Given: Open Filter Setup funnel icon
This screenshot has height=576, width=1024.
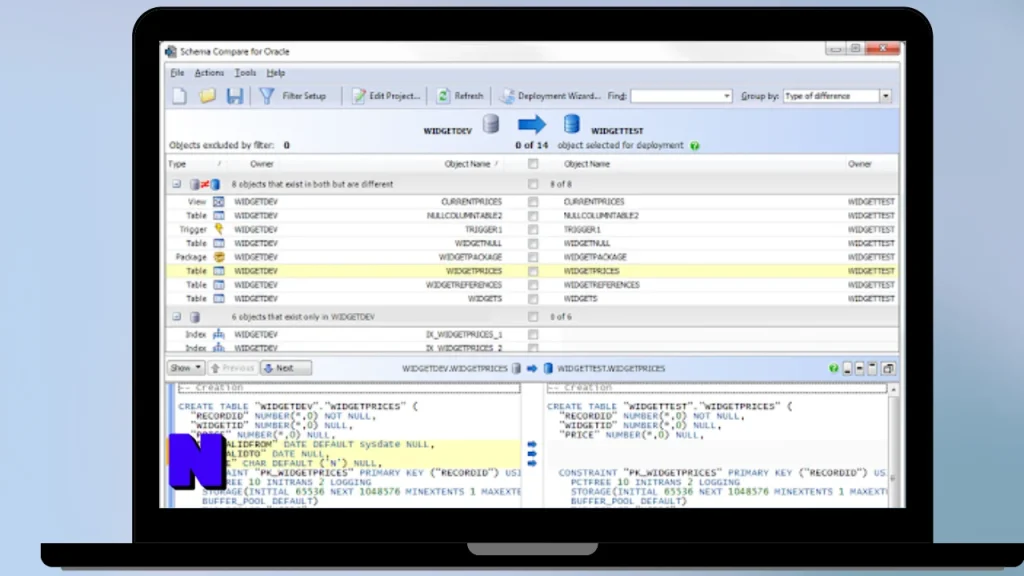Looking at the screenshot, I should point(266,96).
